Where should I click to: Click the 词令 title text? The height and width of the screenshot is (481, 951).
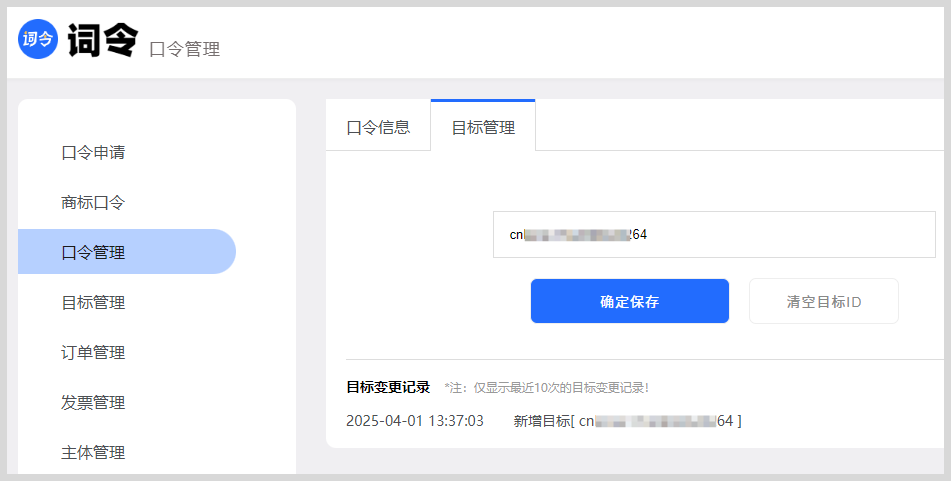click(102, 41)
